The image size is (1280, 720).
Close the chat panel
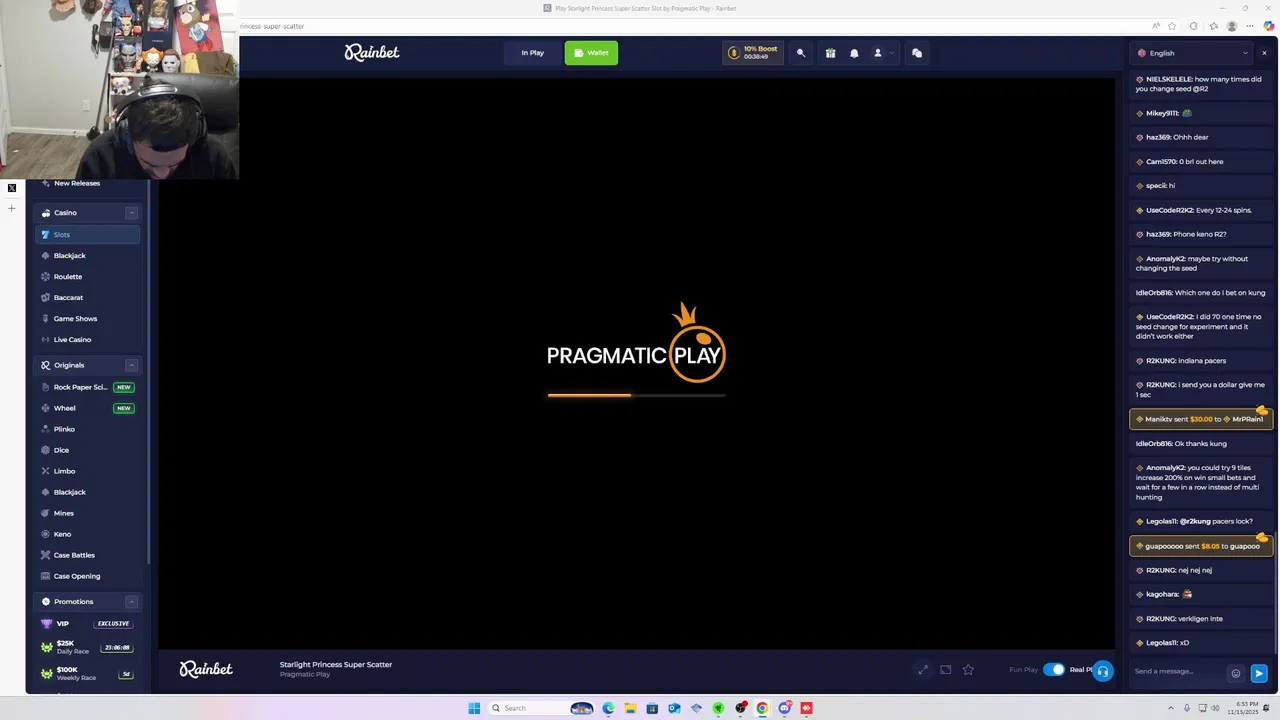1264,53
